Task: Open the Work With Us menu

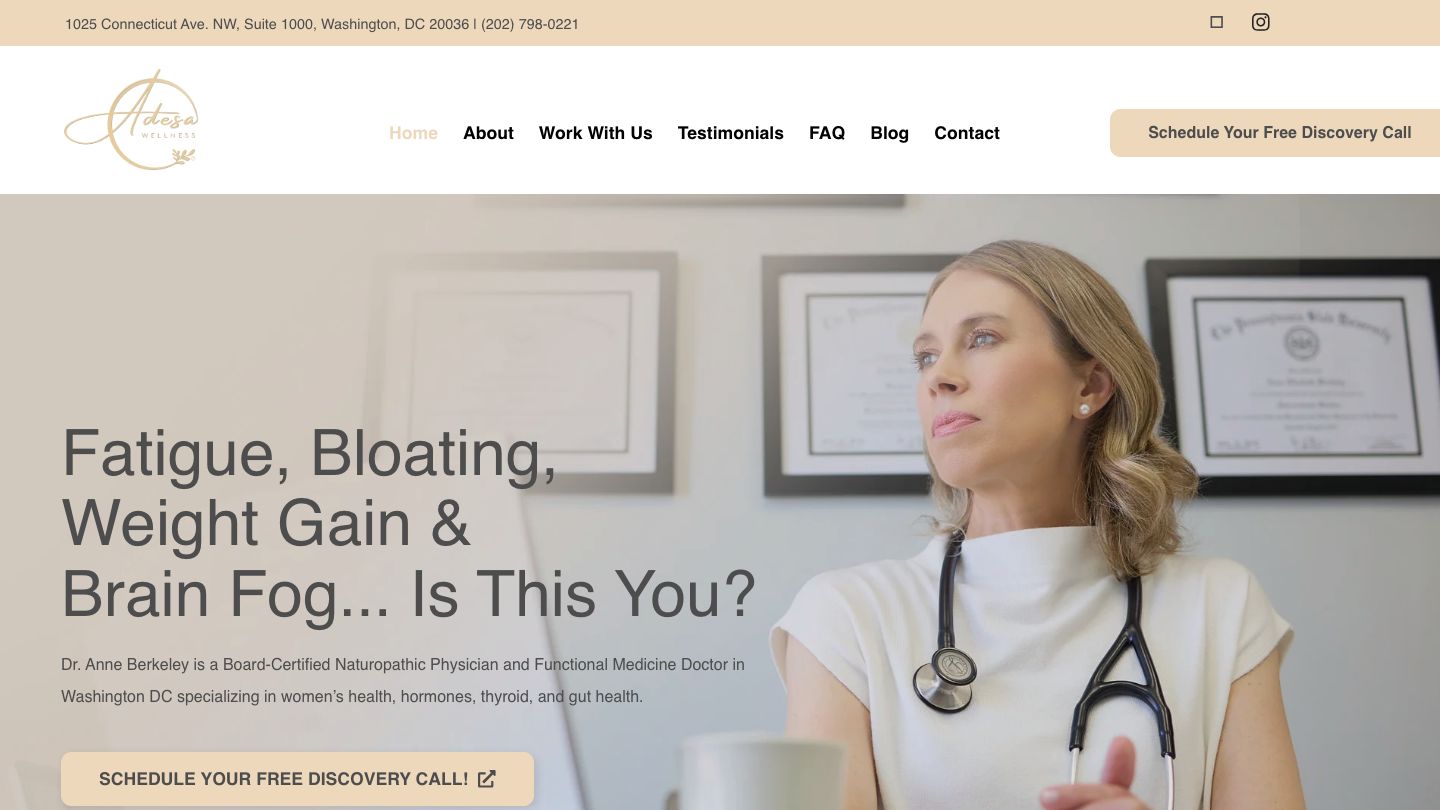Action: (x=595, y=133)
